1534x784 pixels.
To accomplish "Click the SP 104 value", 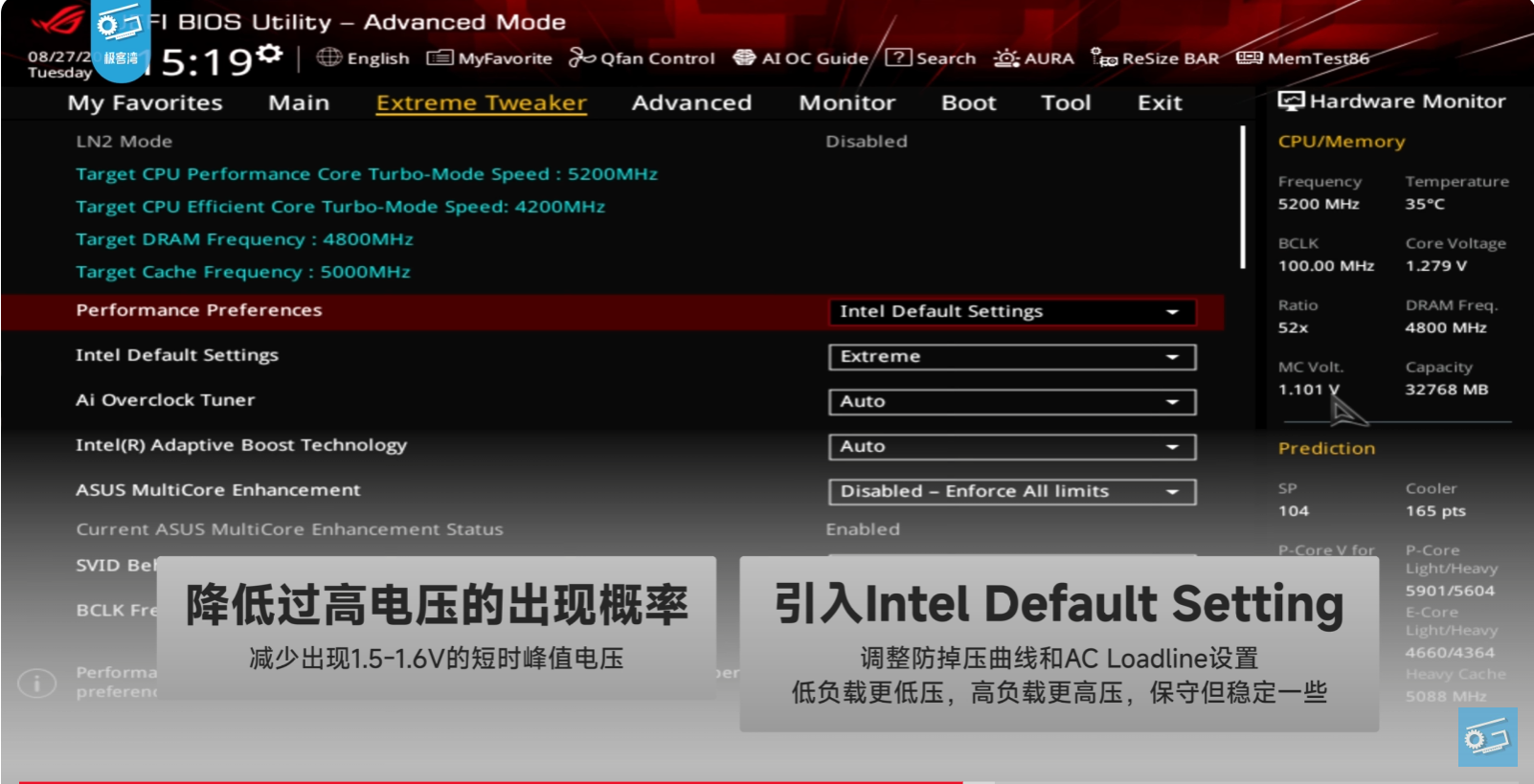I will click(x=1294, y=511).
